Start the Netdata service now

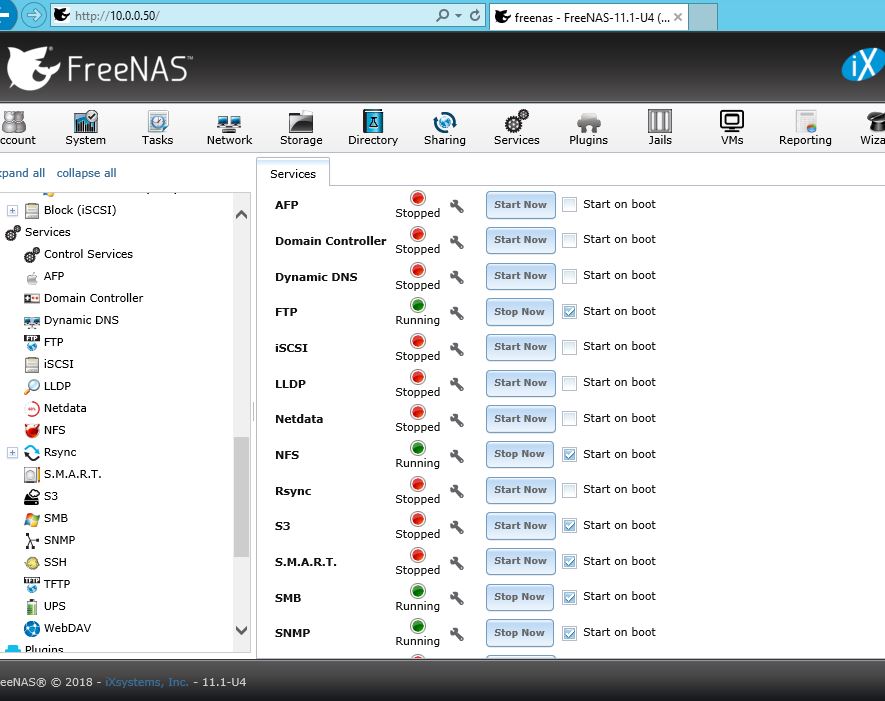pos(520,419)
